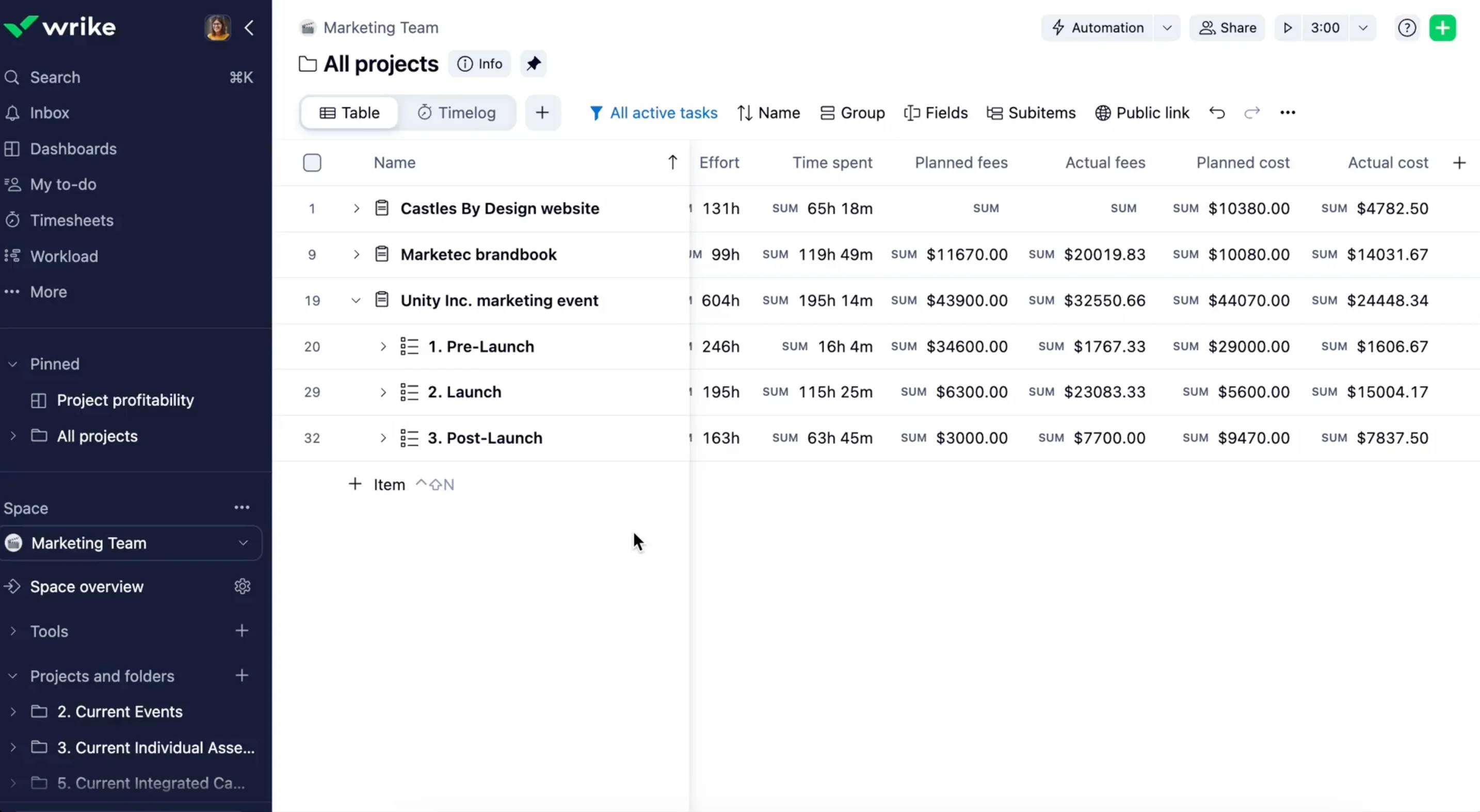The image size is (1480, 812).
Task: Expand the 2. Current Events folder
Action: point(13,712)
